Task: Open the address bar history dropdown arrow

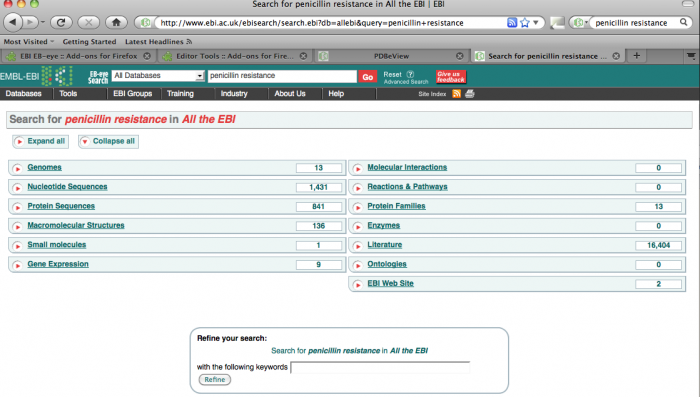Action: coord(536,22)
